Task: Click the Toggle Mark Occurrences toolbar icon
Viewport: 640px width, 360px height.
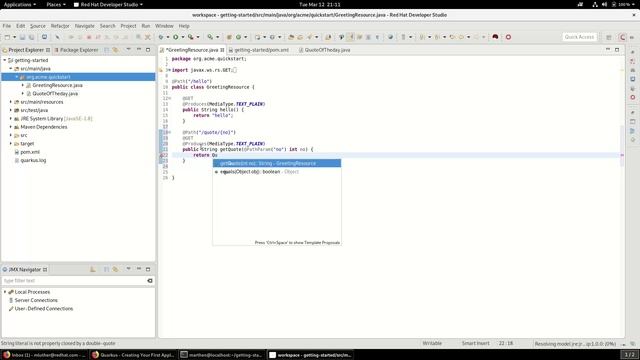Action: 350,37
